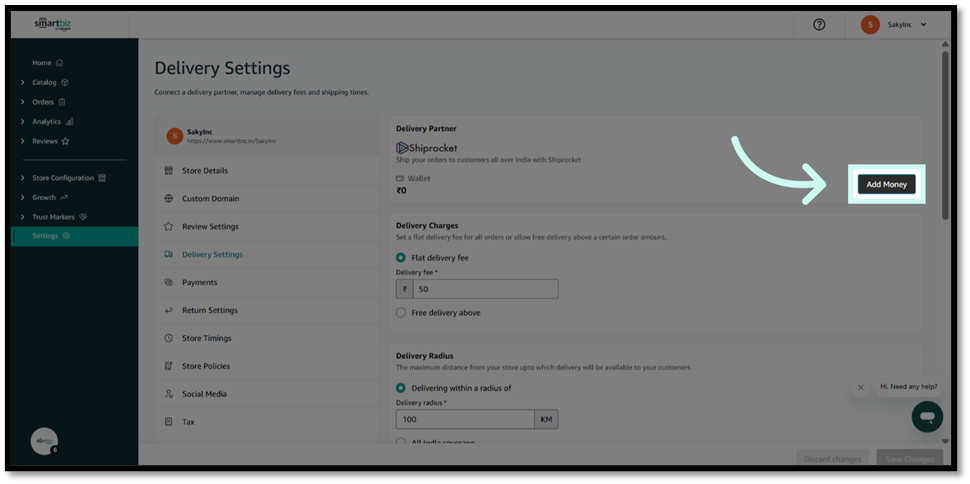Click the Add Money button
Screen dimensions: 970x484
[x=886, y=185]
